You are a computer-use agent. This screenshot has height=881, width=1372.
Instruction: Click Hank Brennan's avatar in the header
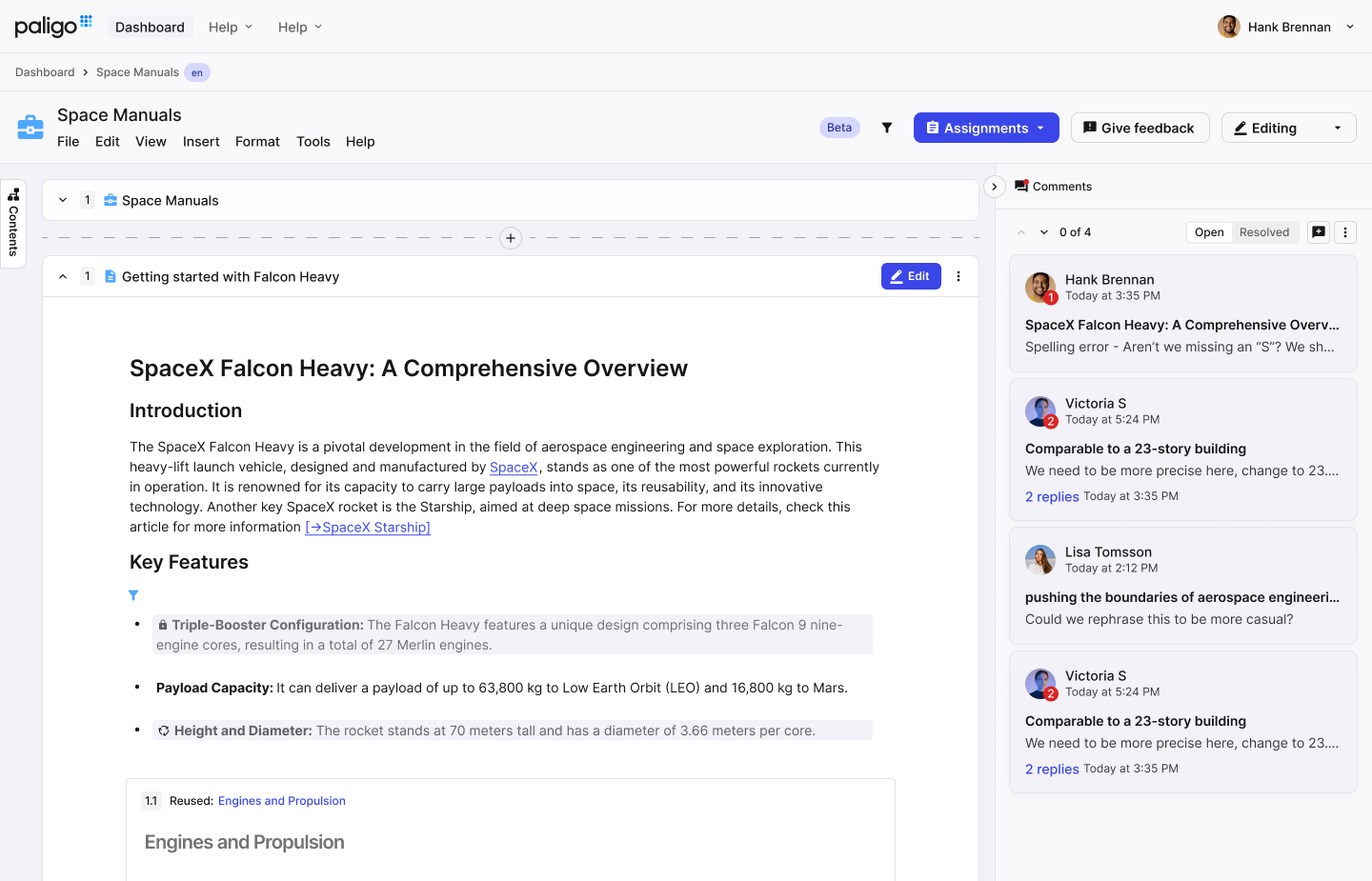click(1229, 27)
